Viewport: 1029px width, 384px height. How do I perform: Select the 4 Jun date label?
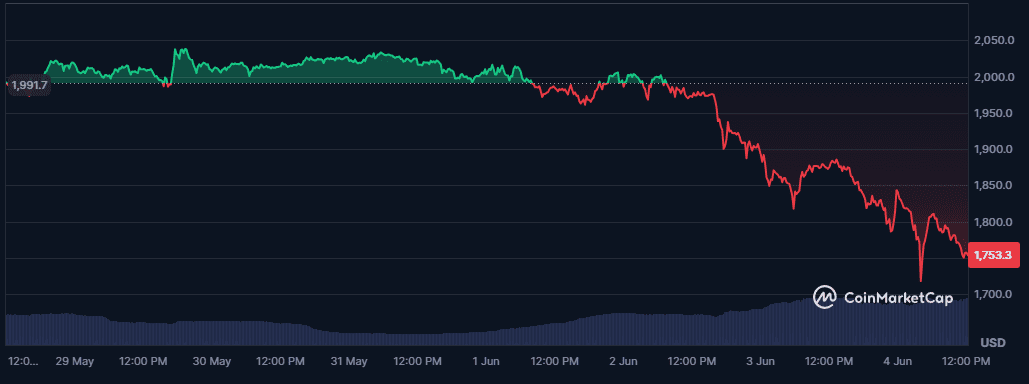tap(897, 362)
